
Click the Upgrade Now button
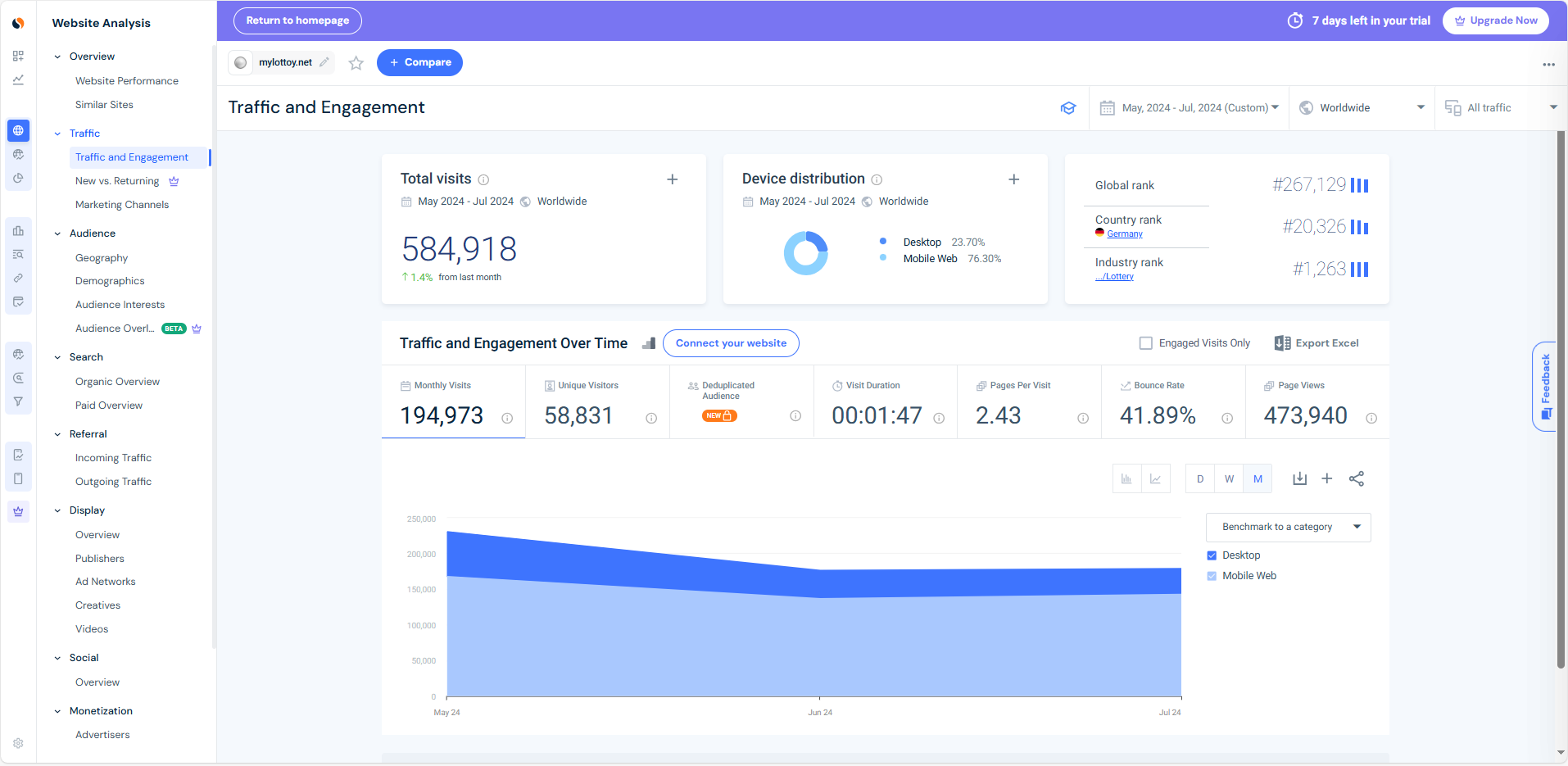coord(1495,20)
